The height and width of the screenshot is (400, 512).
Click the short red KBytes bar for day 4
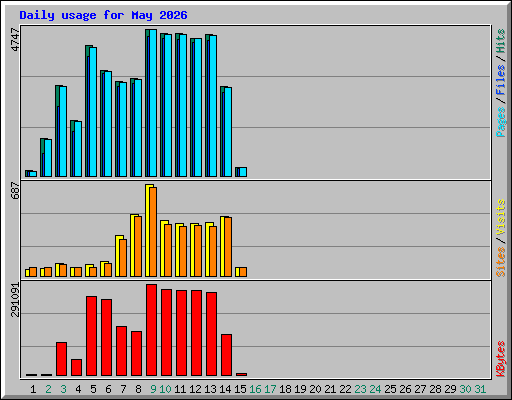pyautogui.click(x=76, y=368)
